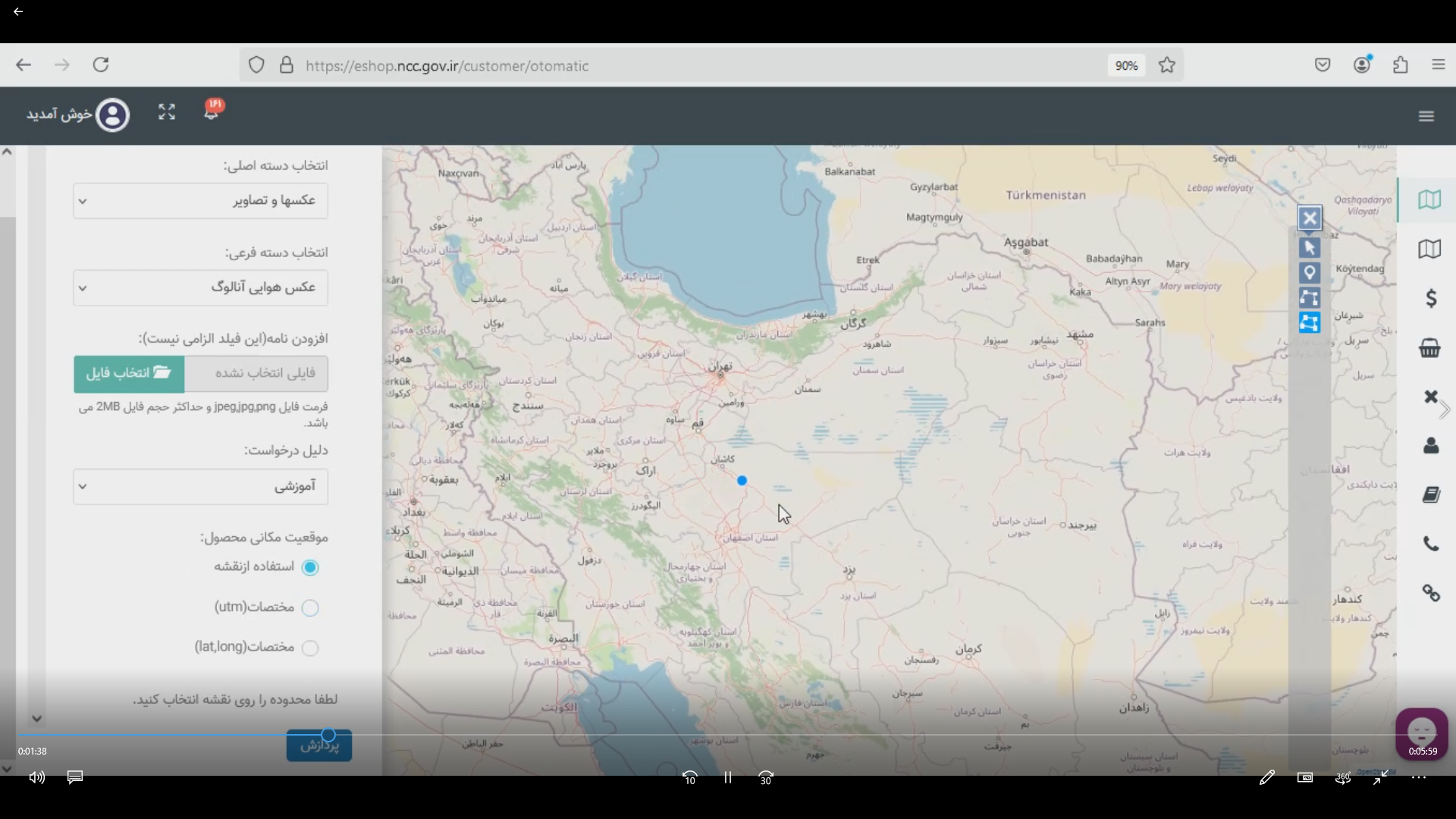Viewport: 1456px width, 819px height.
Task: Open request reason dropdown آموزشی
Action: 201,487
